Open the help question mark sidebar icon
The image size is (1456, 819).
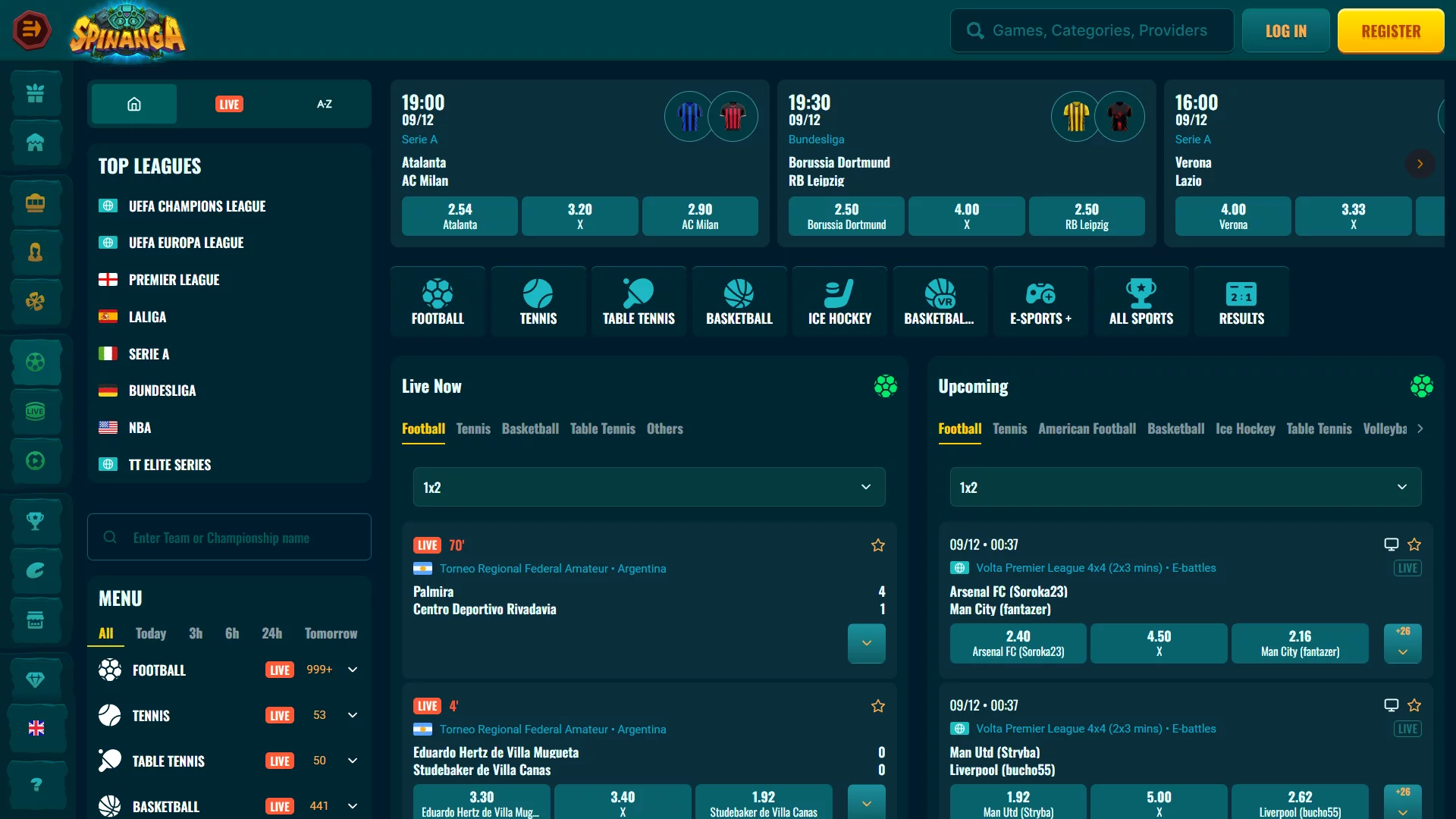coord(36,784)
